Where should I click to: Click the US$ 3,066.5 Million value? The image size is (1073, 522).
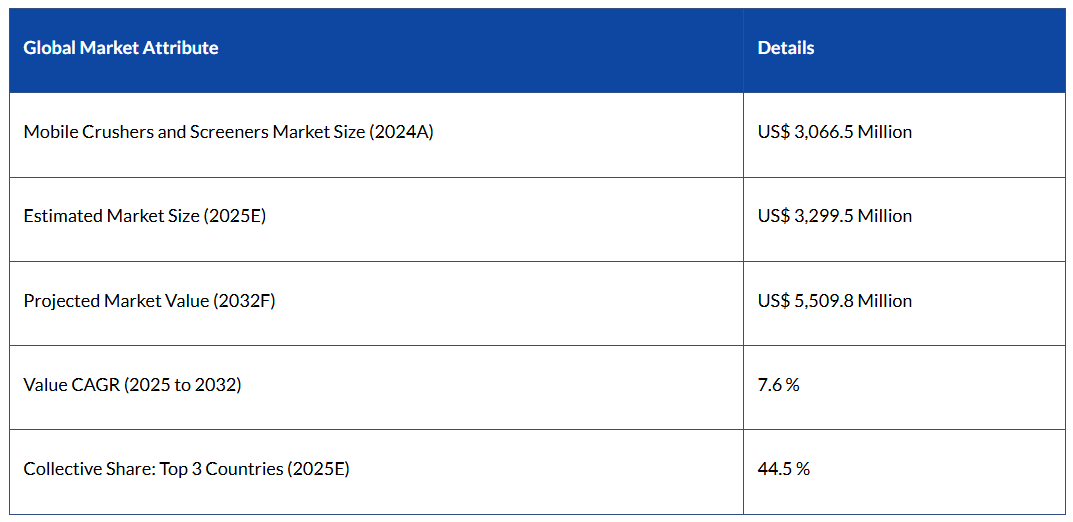[834, 132]
